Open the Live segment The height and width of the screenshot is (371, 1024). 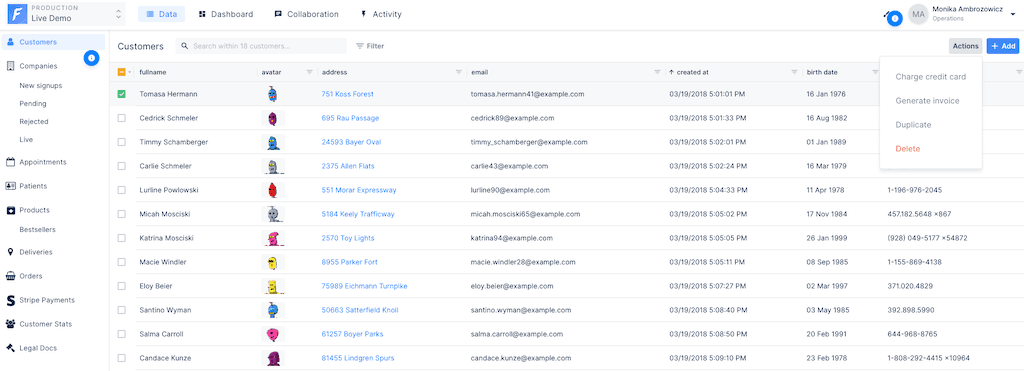(x=26, y=140)
